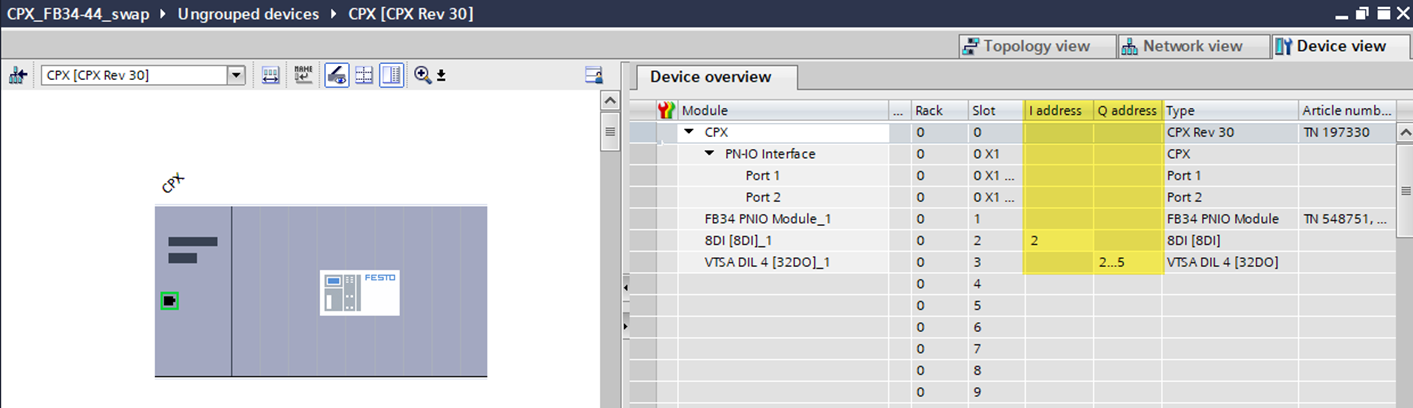The image size is (1413, 408).
Task: Click the splitter expand-right arrow handle
Action: 625,327
